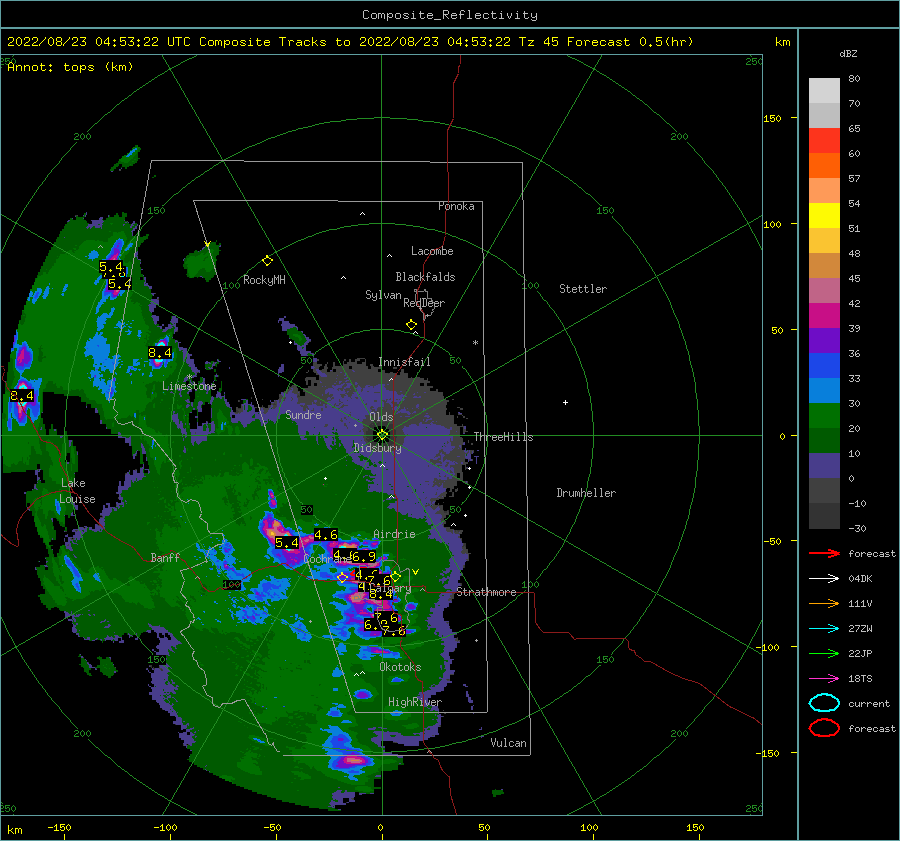Screen dimensions: 900x841
Task: Click the cyan 27ZW arrow in legend
Action: tap(824, 629)
